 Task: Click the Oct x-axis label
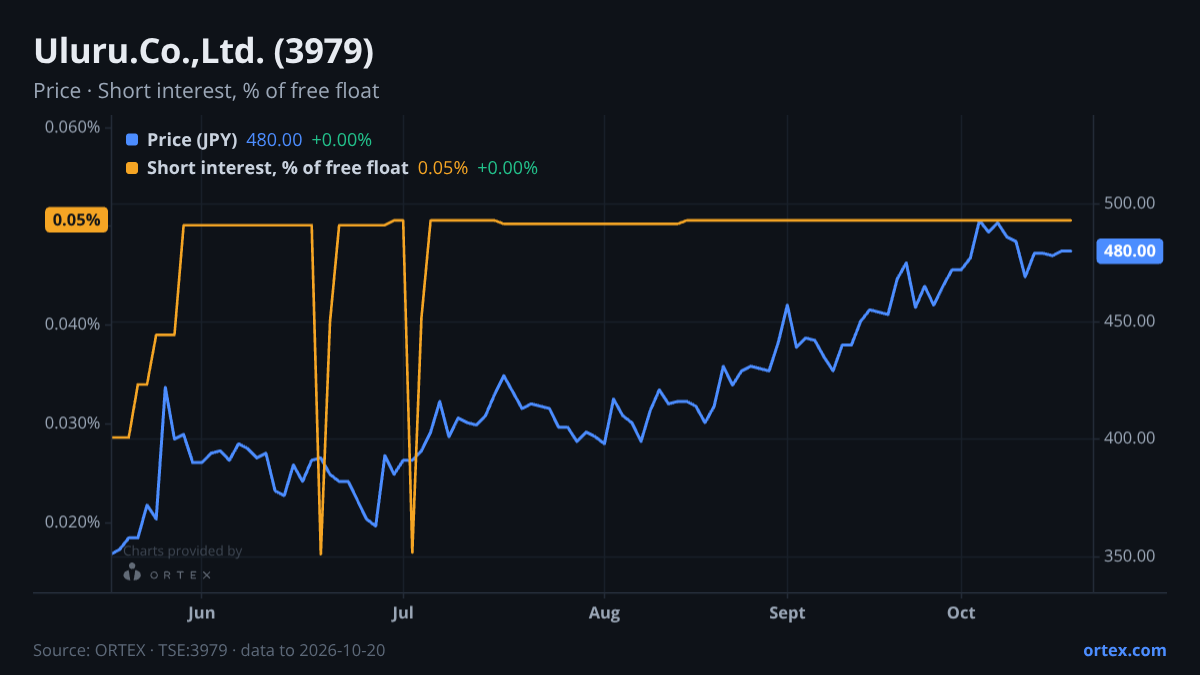961,613
